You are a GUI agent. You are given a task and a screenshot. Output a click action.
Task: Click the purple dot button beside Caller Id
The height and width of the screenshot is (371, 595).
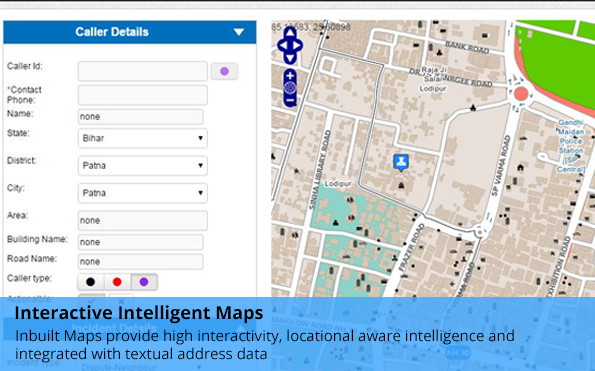[224, 71]
